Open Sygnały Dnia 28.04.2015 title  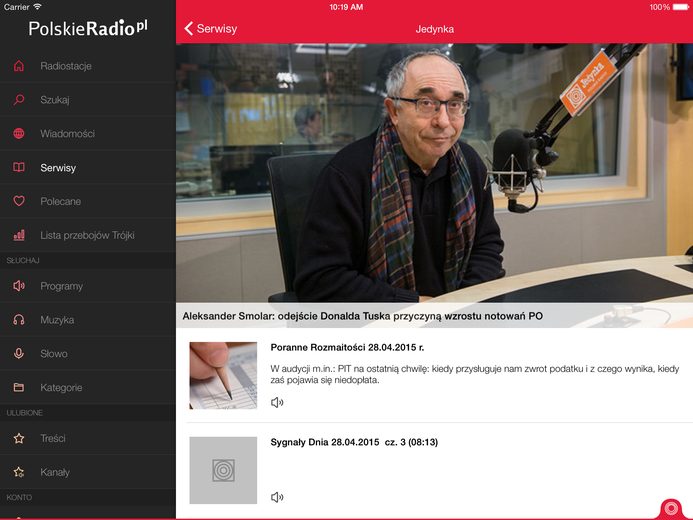pos(354,442)
